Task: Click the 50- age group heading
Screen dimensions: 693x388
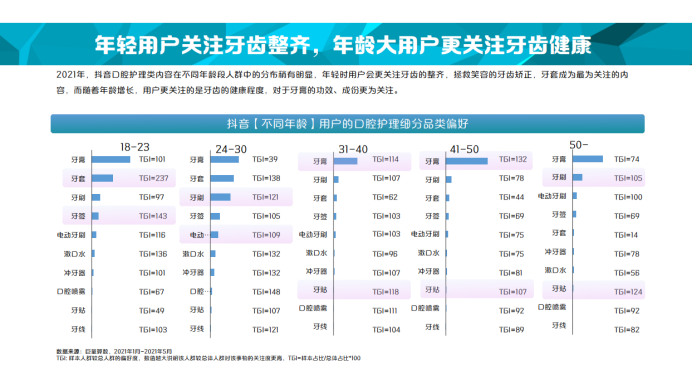Action: [x=579, y=145]
